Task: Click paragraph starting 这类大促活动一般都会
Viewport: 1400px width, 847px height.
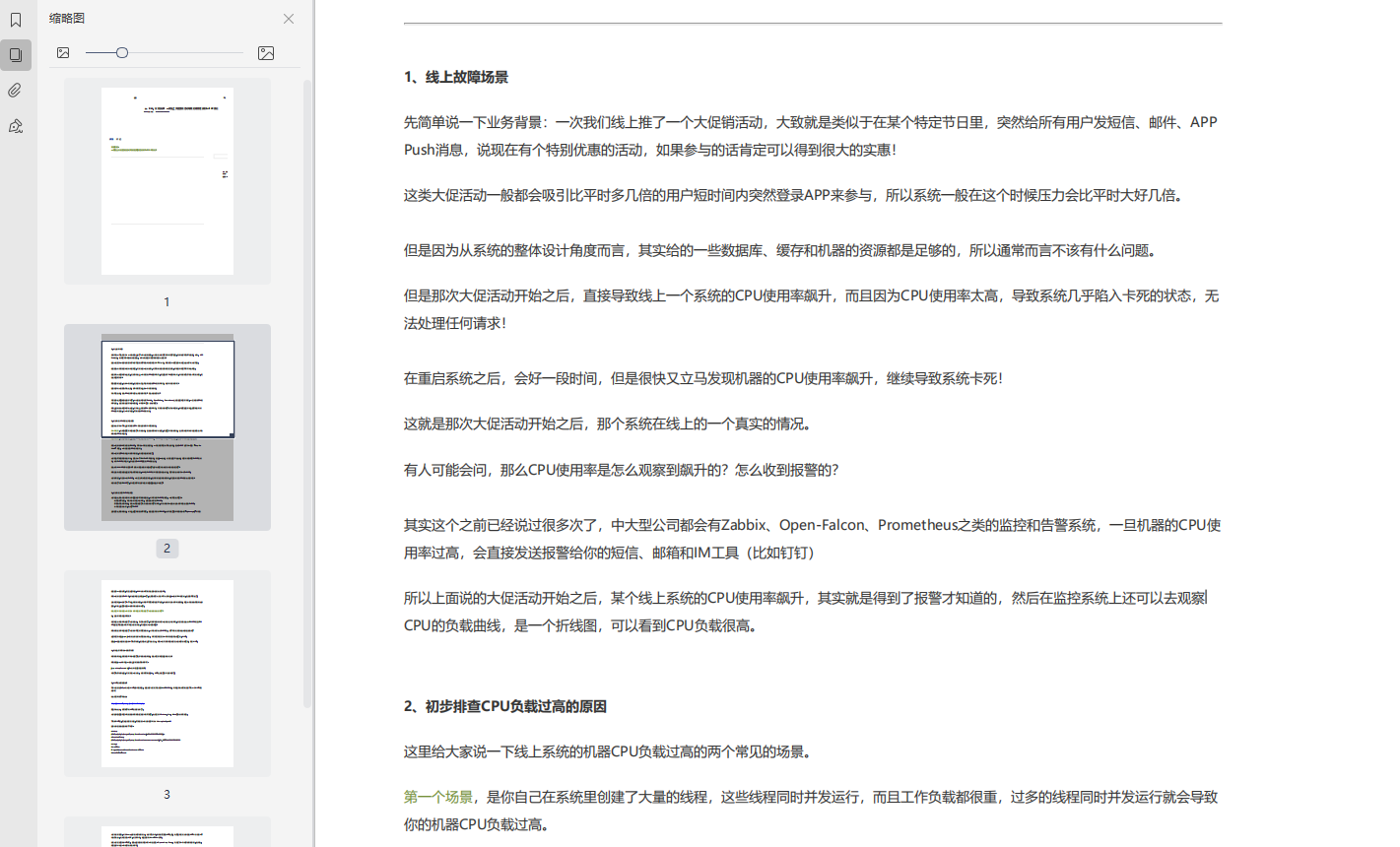Action: [796, 195]
